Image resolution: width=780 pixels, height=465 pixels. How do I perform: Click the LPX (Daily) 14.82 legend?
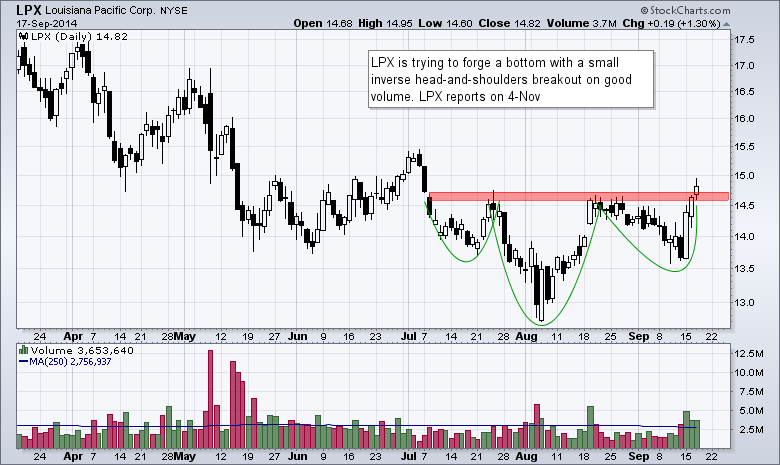pos(79,36)
